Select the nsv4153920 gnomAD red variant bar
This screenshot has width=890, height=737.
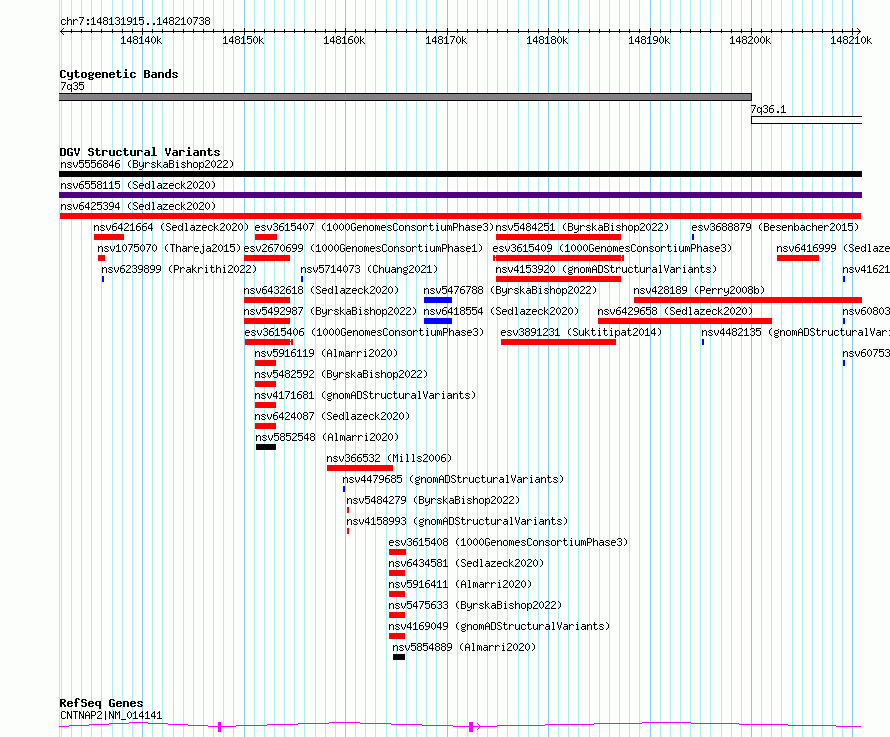point(559,279)
